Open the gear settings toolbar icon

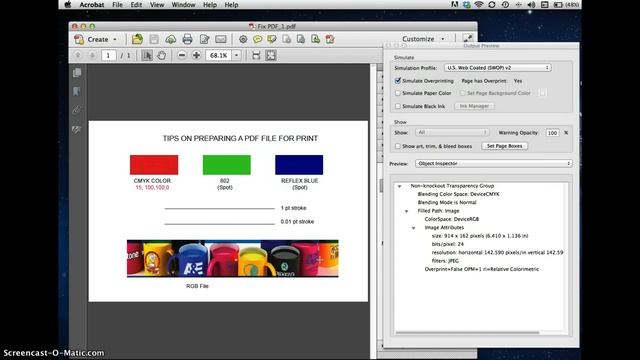coord(243,39)
